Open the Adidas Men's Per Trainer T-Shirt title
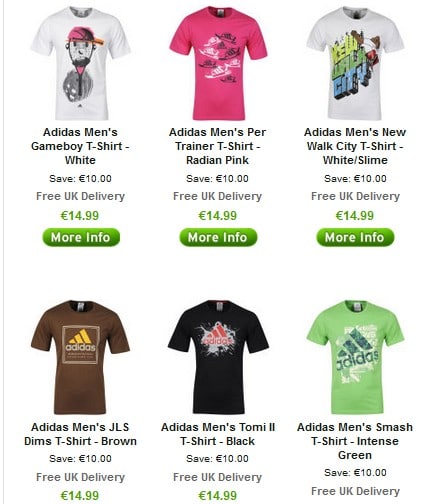This screenshot has width=430, height=504. pyautogui.click(x=217, y=146)
